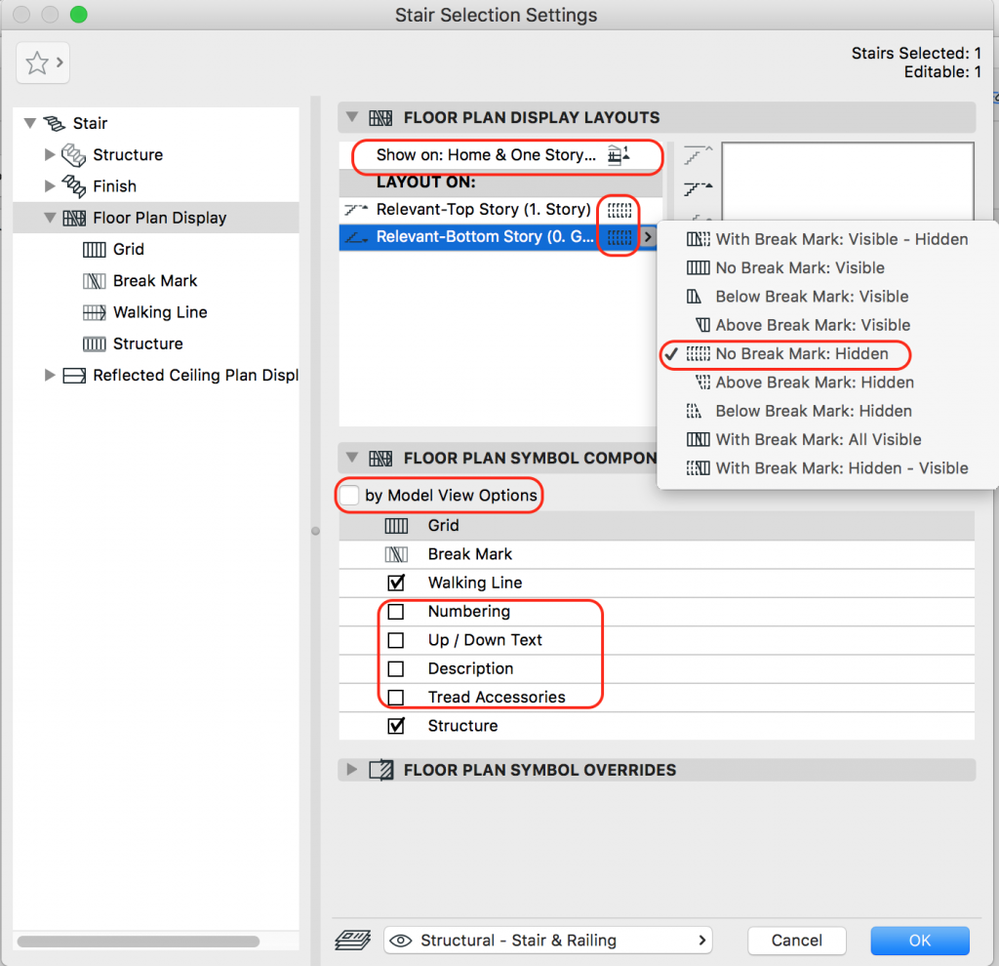Screen dimensions: 999x966
Task: Choose With Break Mark: Hidden - Visible
Action: coord(827,469)
